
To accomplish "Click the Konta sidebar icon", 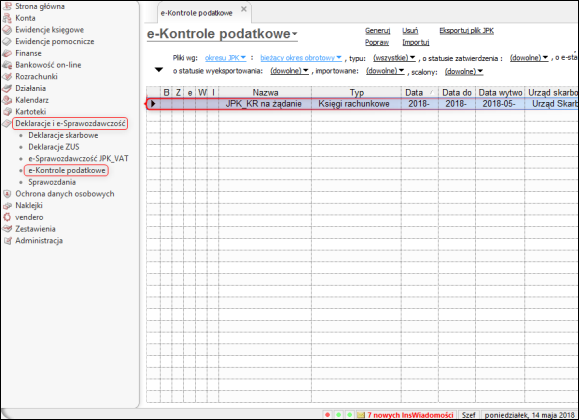I will [7, 18].
